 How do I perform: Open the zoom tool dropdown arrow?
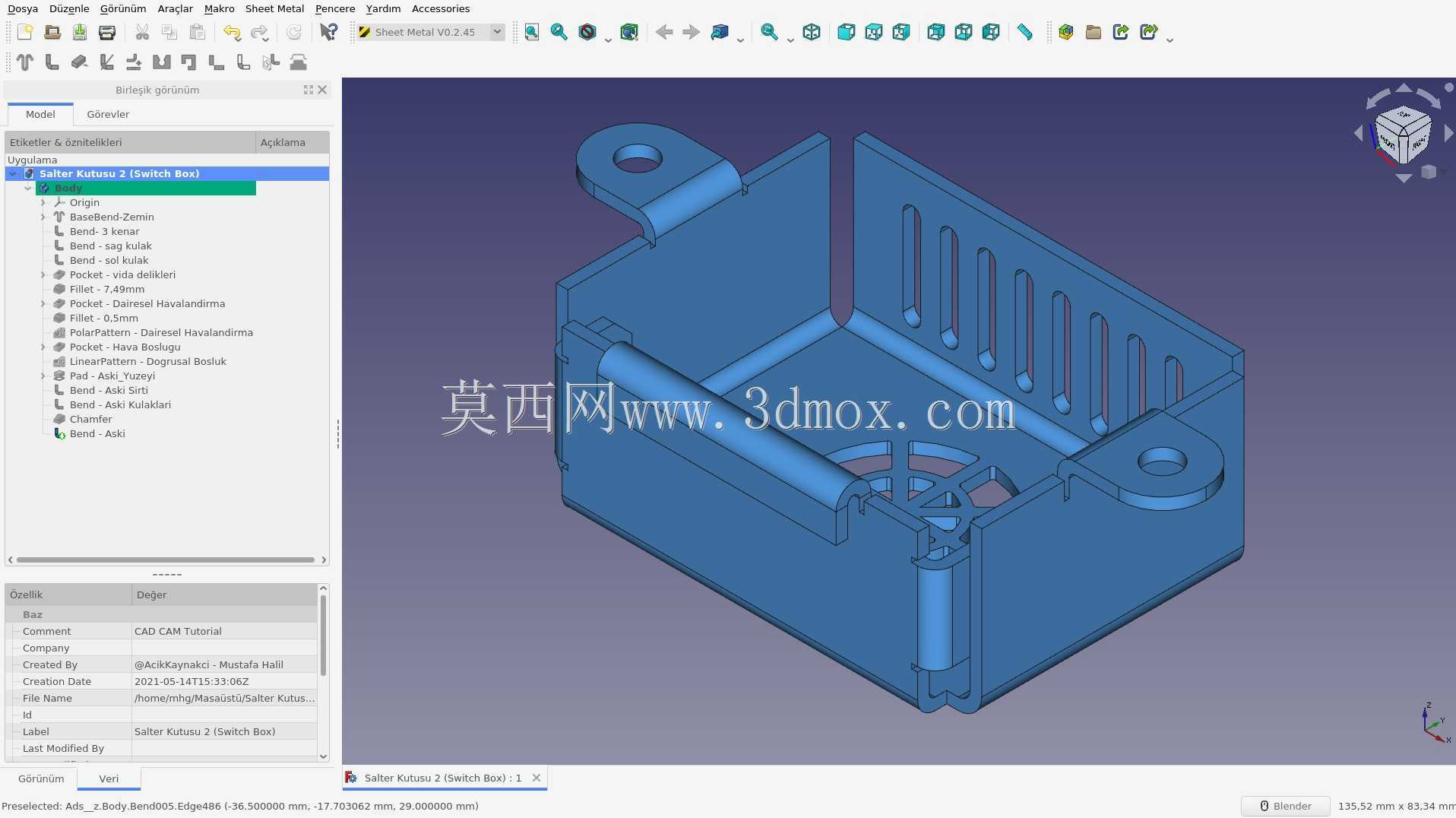[x=790, y=39]
